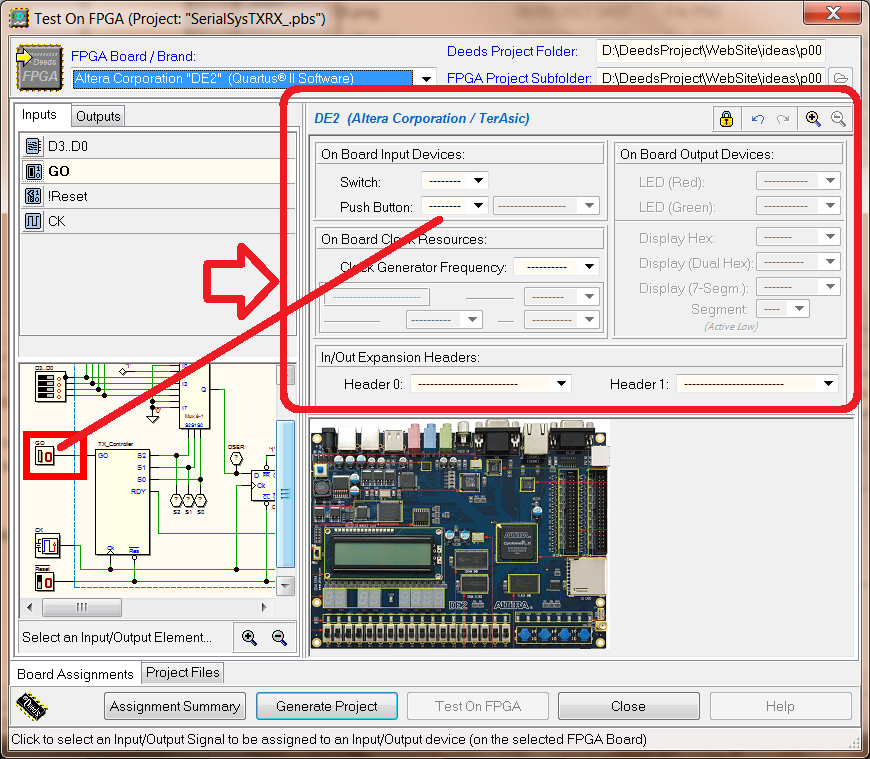Browse for the FPGA project subfolder
This screenshot has height=759, width=870.
tap(841, 78)
